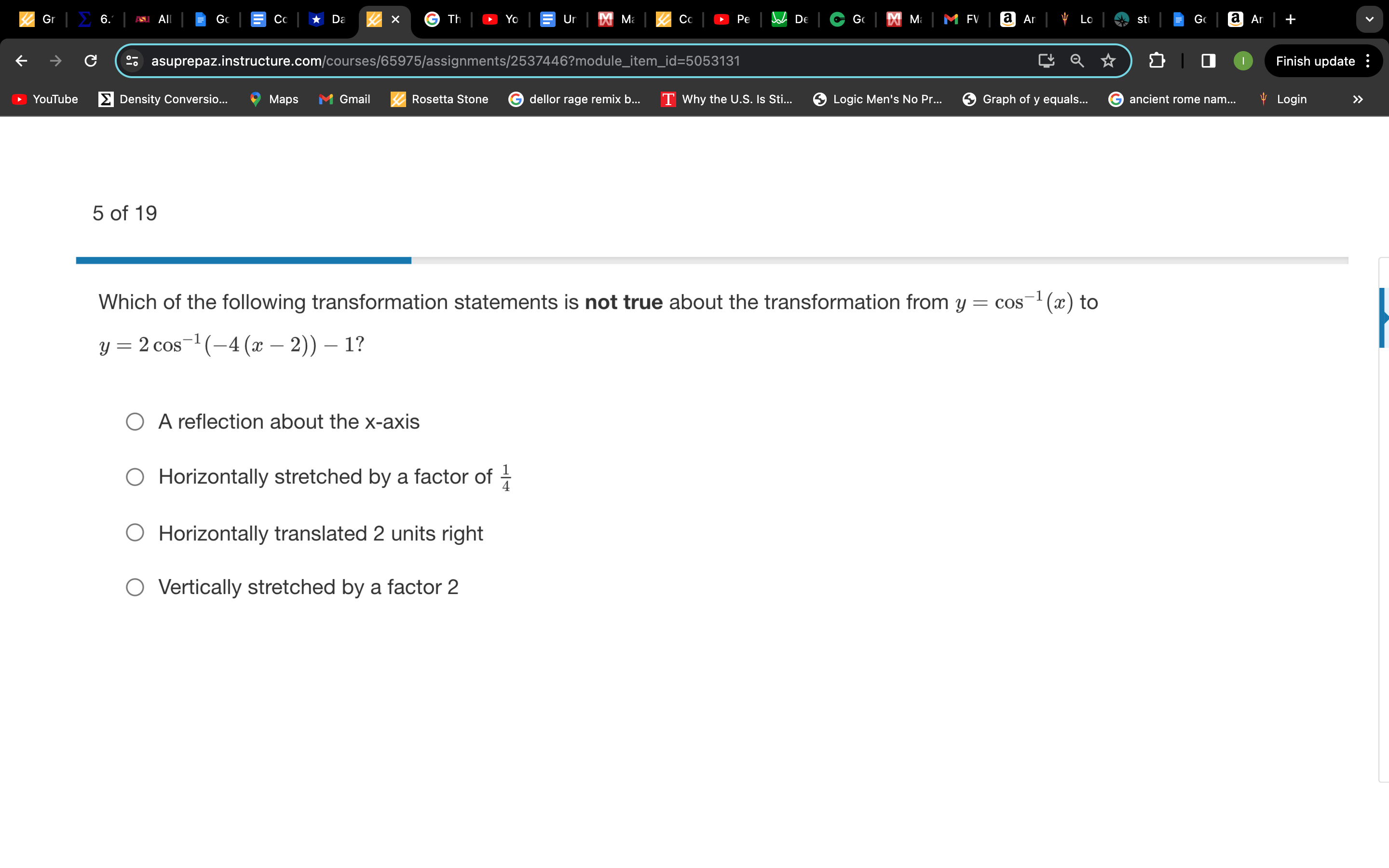
Task: Show the hidden bookmarks overflow chevron
Action: click(x=1358, y=99)
